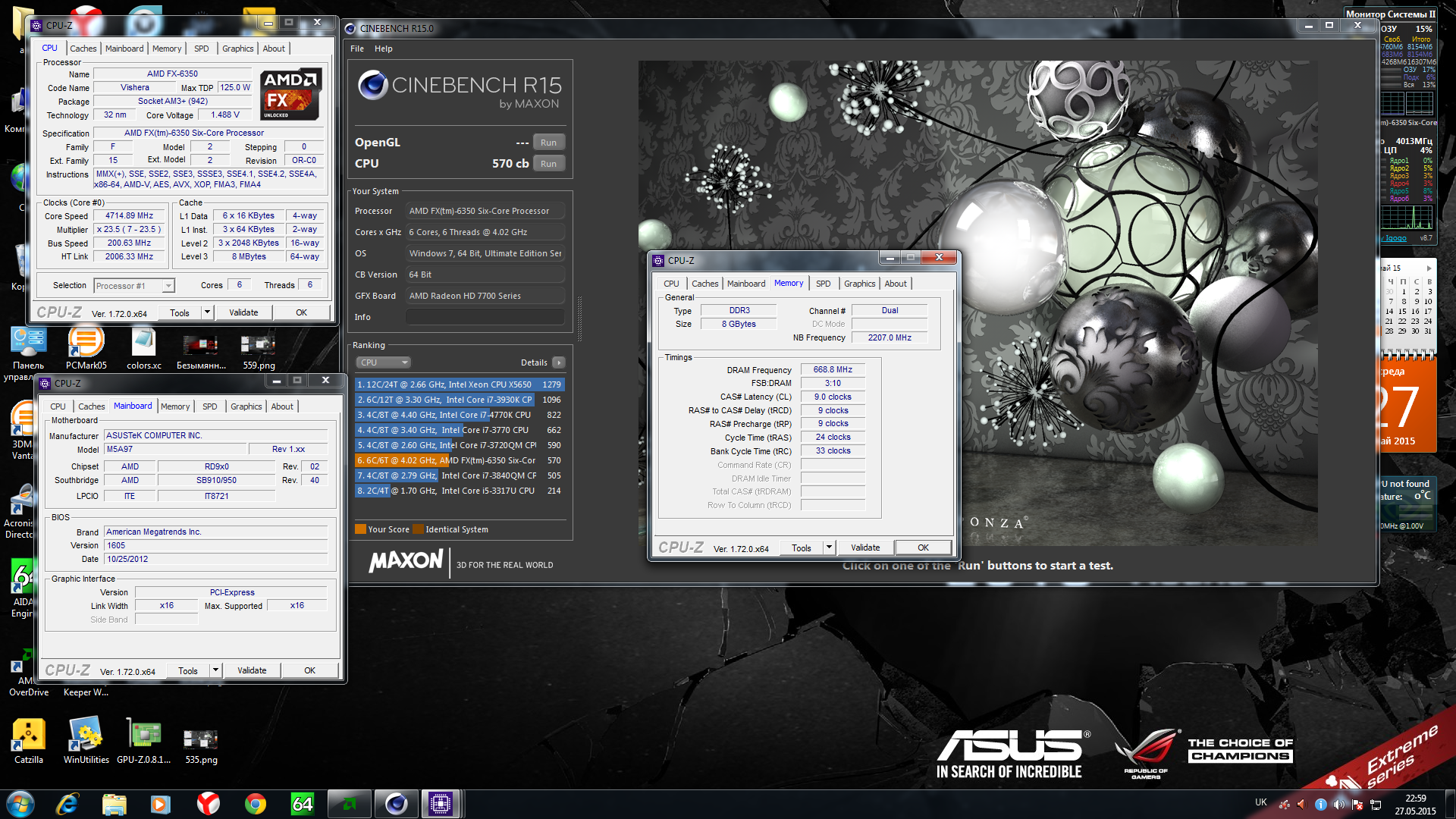1456x819 pixels.
Task: Click Validate in top CPU-Z window
Action: [x=243, y=312]
